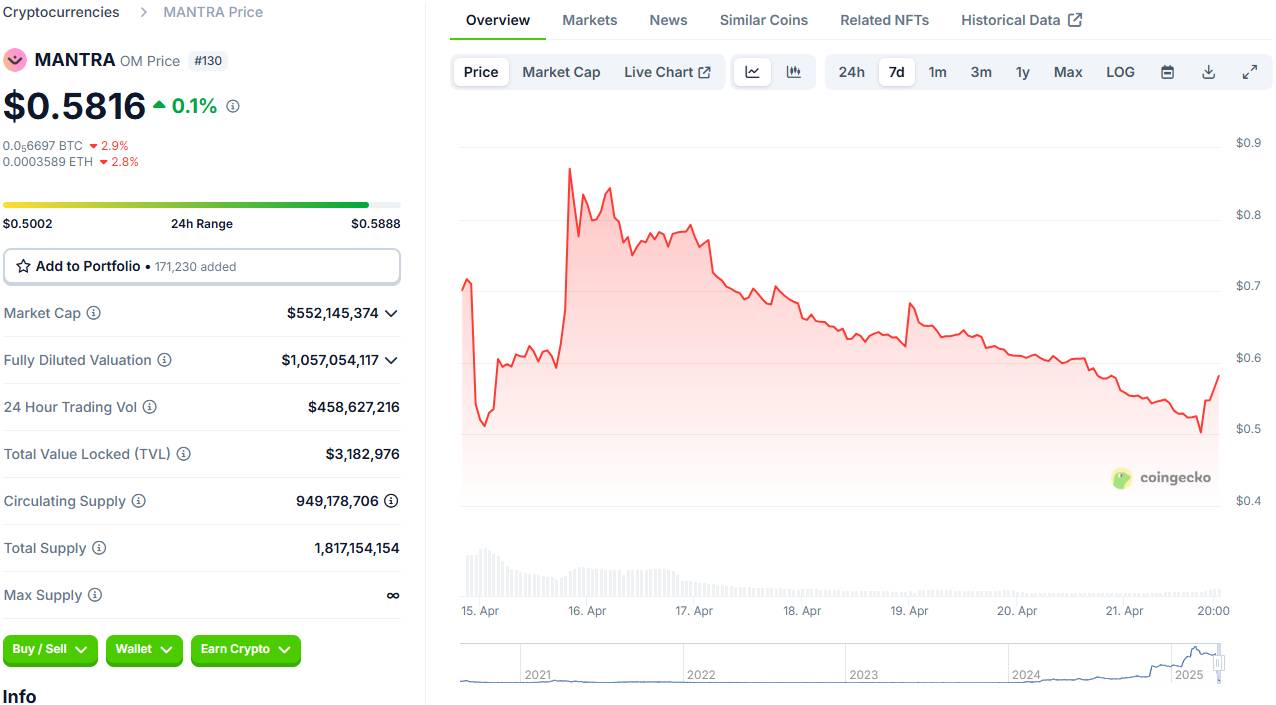Click info icon beside Circulating Supply label
The image size is (1276, 705).
point(139,501)
